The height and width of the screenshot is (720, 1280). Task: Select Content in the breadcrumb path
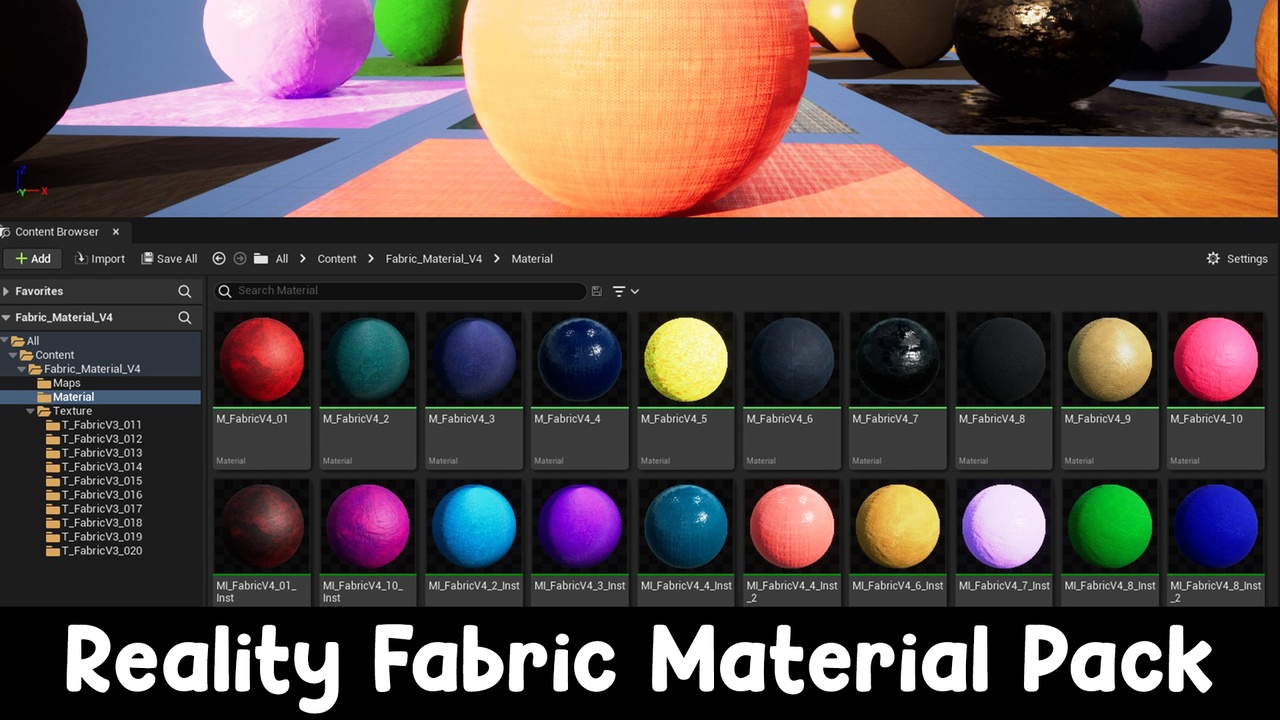(x=336, y=258)
